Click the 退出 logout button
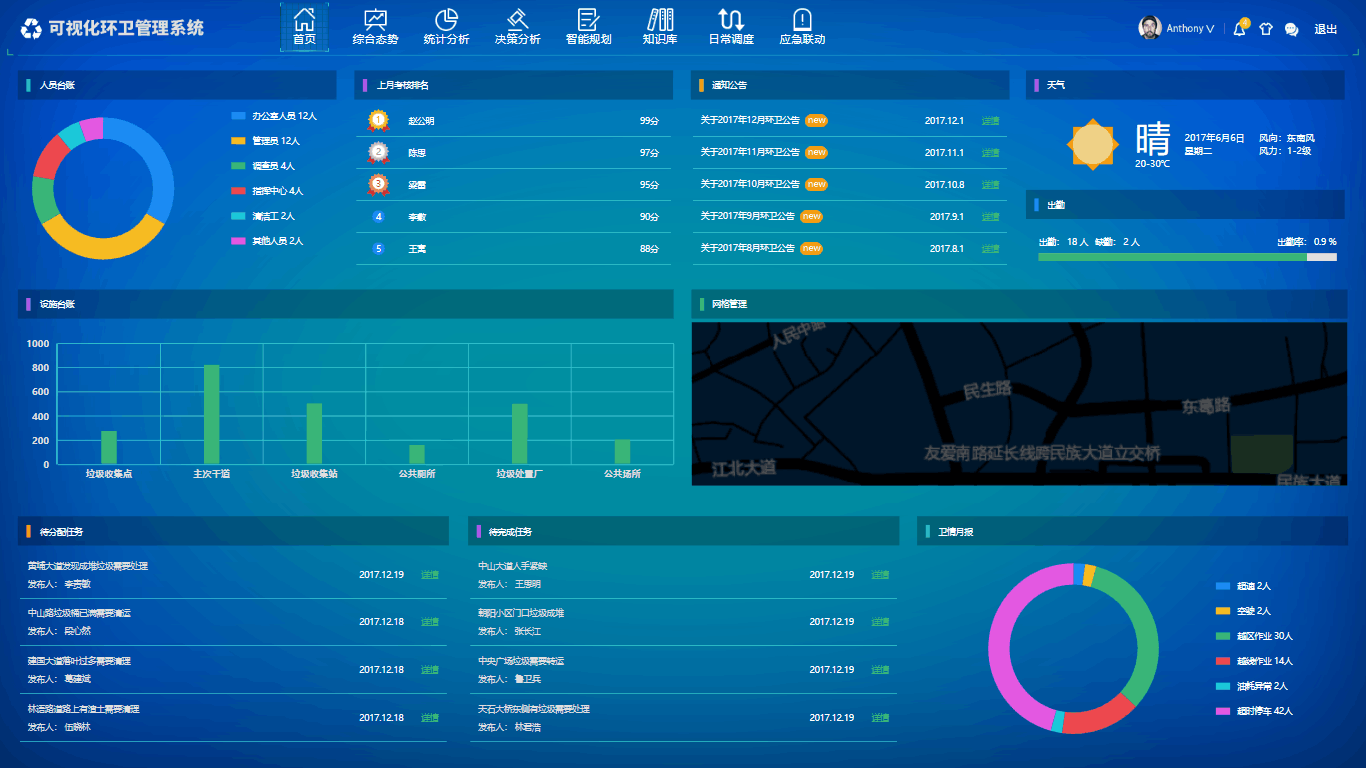The width and height of the screenshot is (1366, 768). tap(1325, 29)
